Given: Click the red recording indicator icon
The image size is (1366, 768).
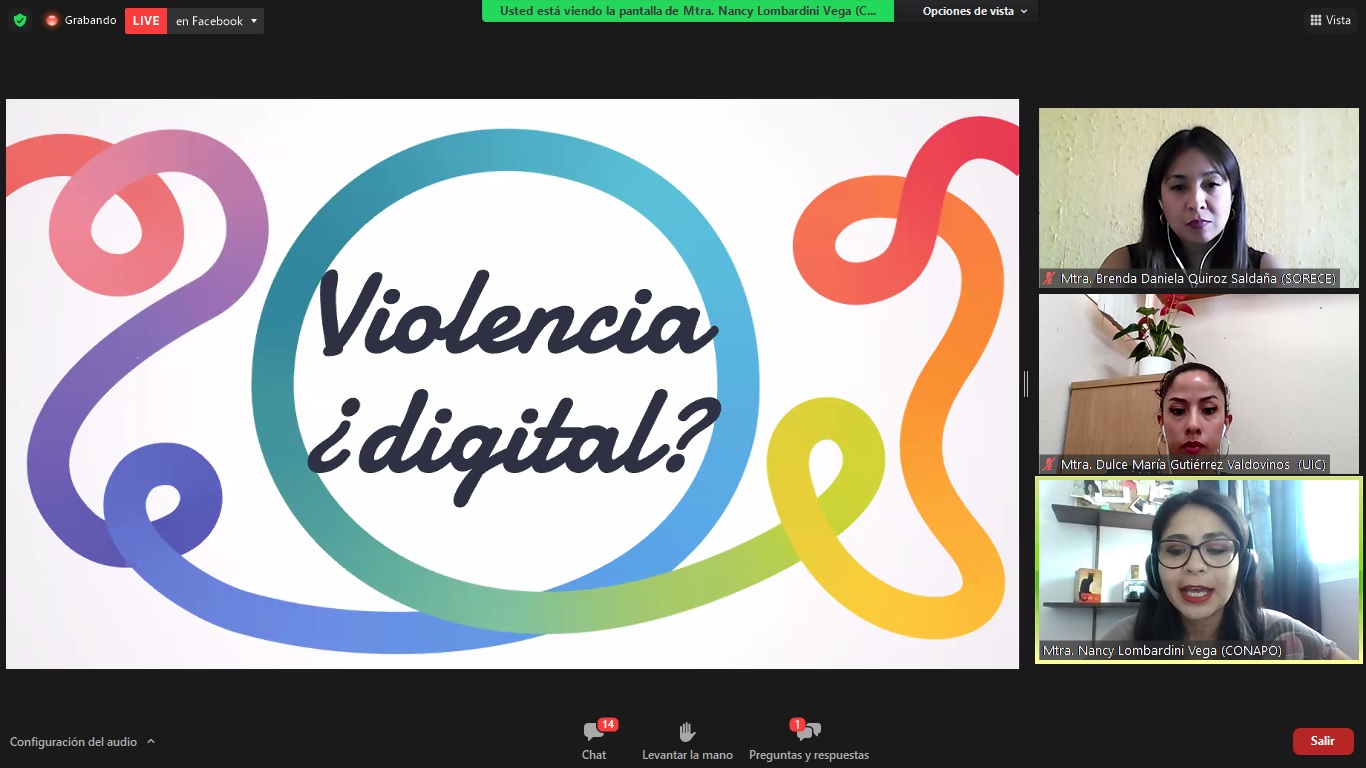Looking at the screenshot, I should 52,20.
